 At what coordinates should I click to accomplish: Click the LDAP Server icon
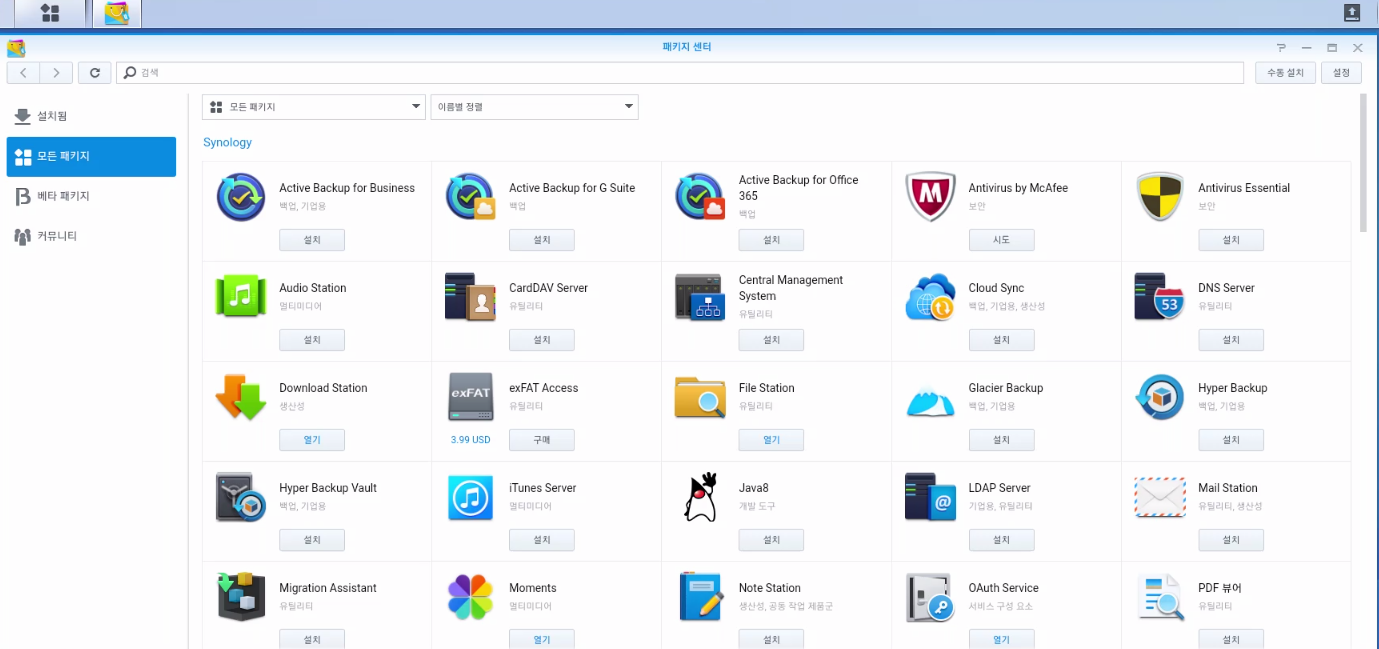point(930,497)
